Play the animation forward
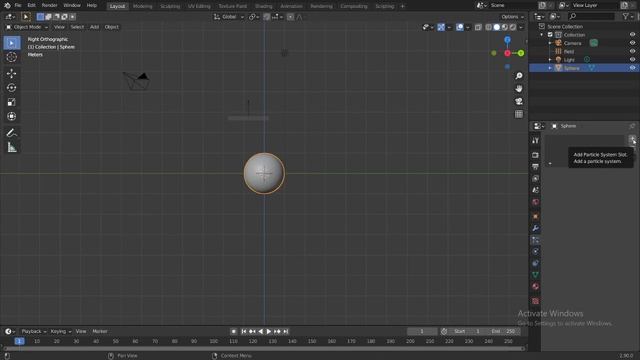 (269, 331)
